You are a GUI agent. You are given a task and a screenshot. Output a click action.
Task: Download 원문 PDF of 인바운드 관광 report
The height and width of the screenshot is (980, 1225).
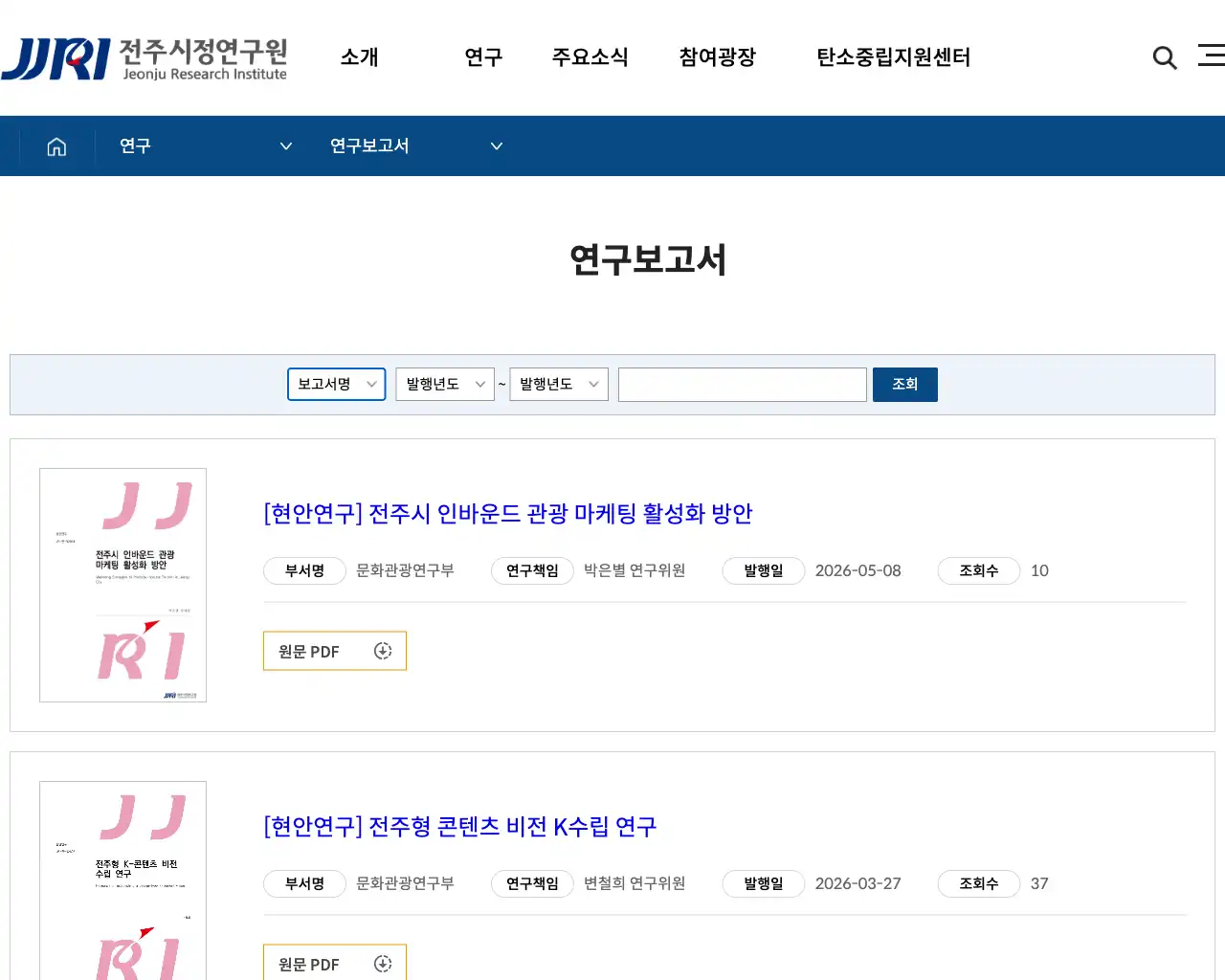[335, 651]
